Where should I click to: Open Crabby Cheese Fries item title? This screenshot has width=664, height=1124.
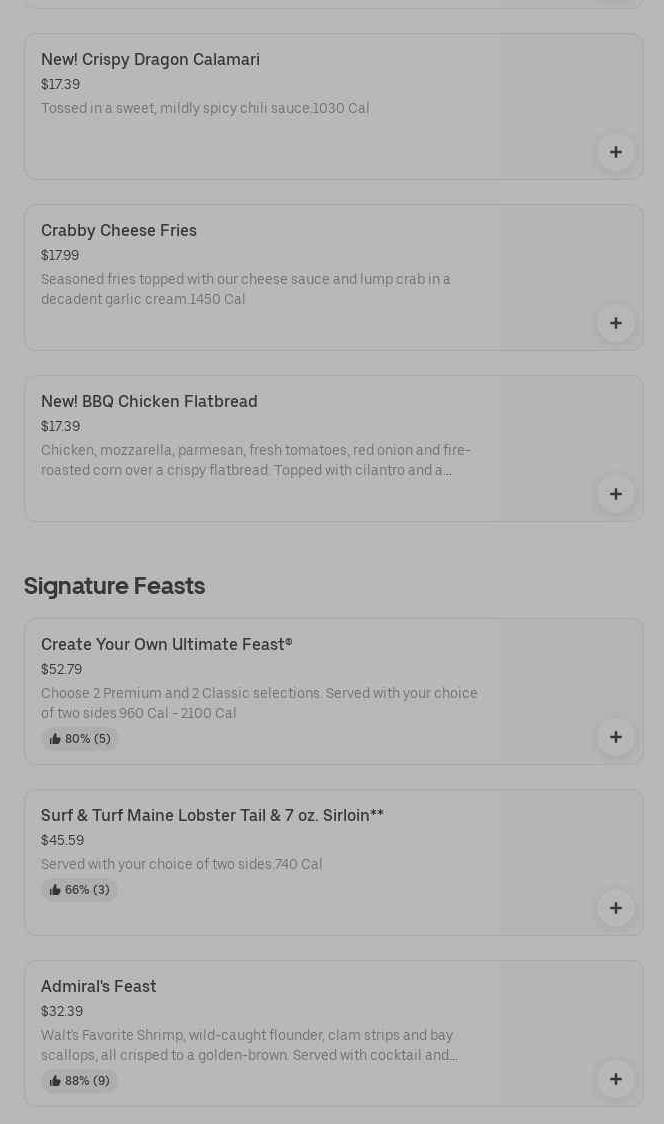click(x=119, y=231)
